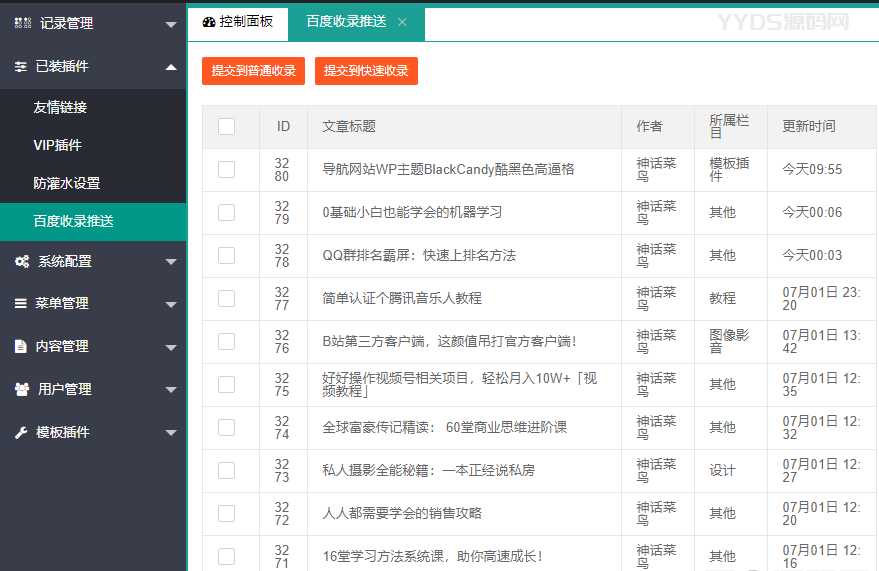
Task: Click the 模板插件 wrench icon
Action: (21, 432)
